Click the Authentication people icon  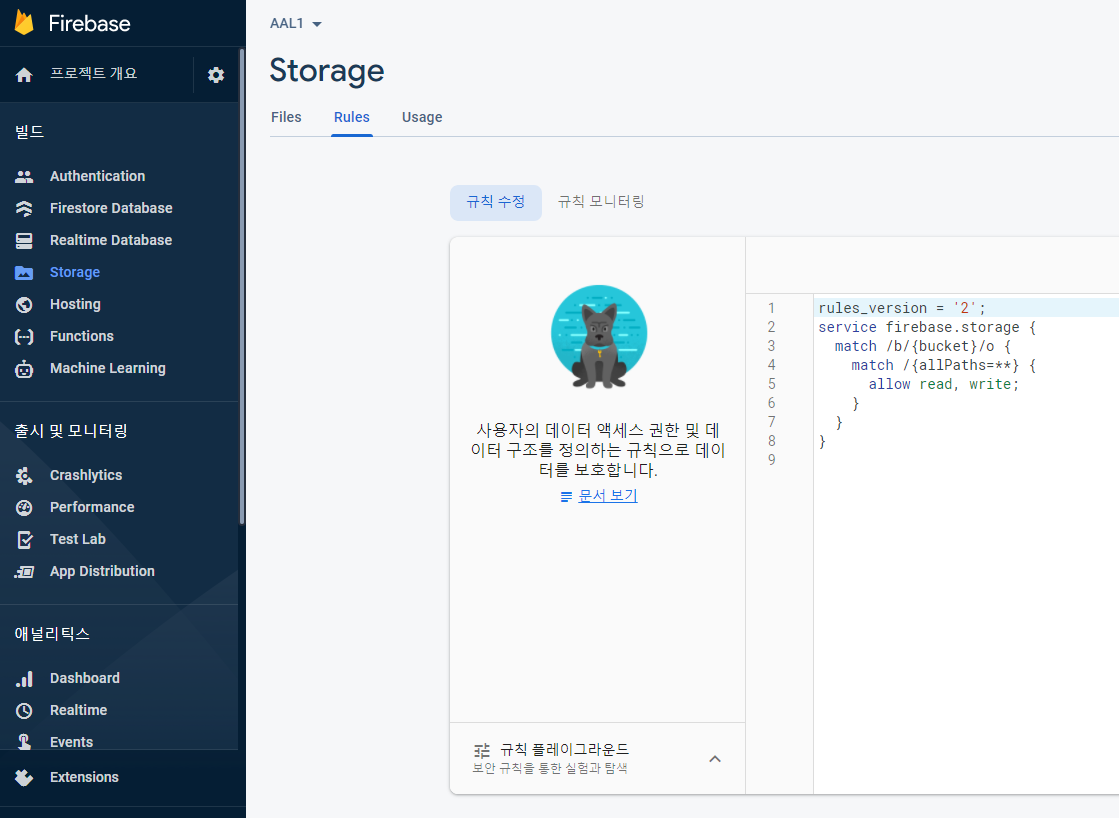tap(24, 176)
